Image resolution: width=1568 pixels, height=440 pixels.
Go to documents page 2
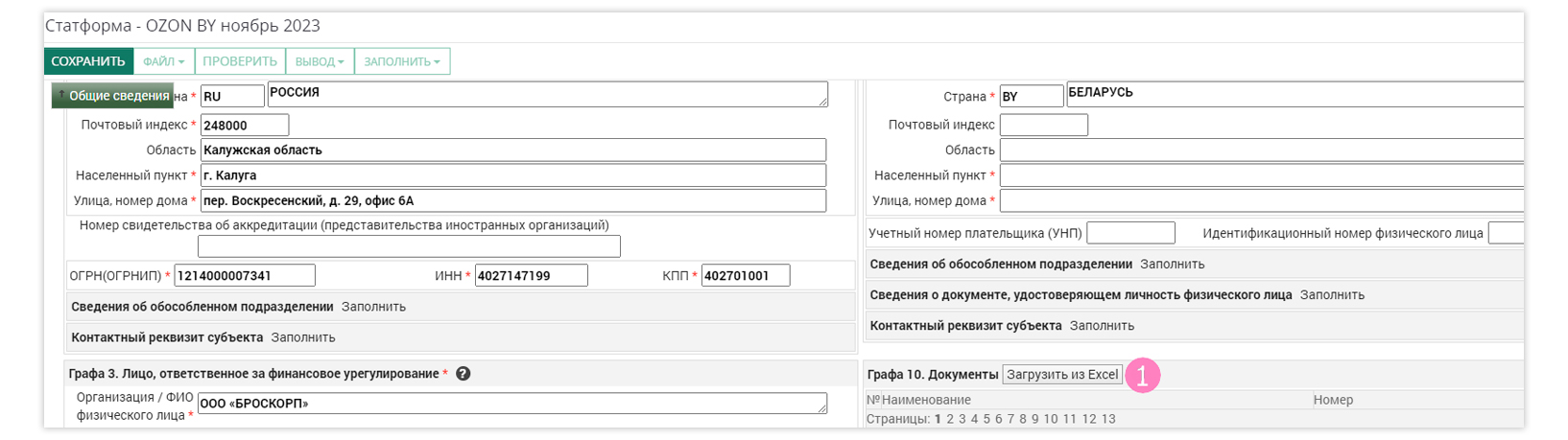tap(950, 419)
